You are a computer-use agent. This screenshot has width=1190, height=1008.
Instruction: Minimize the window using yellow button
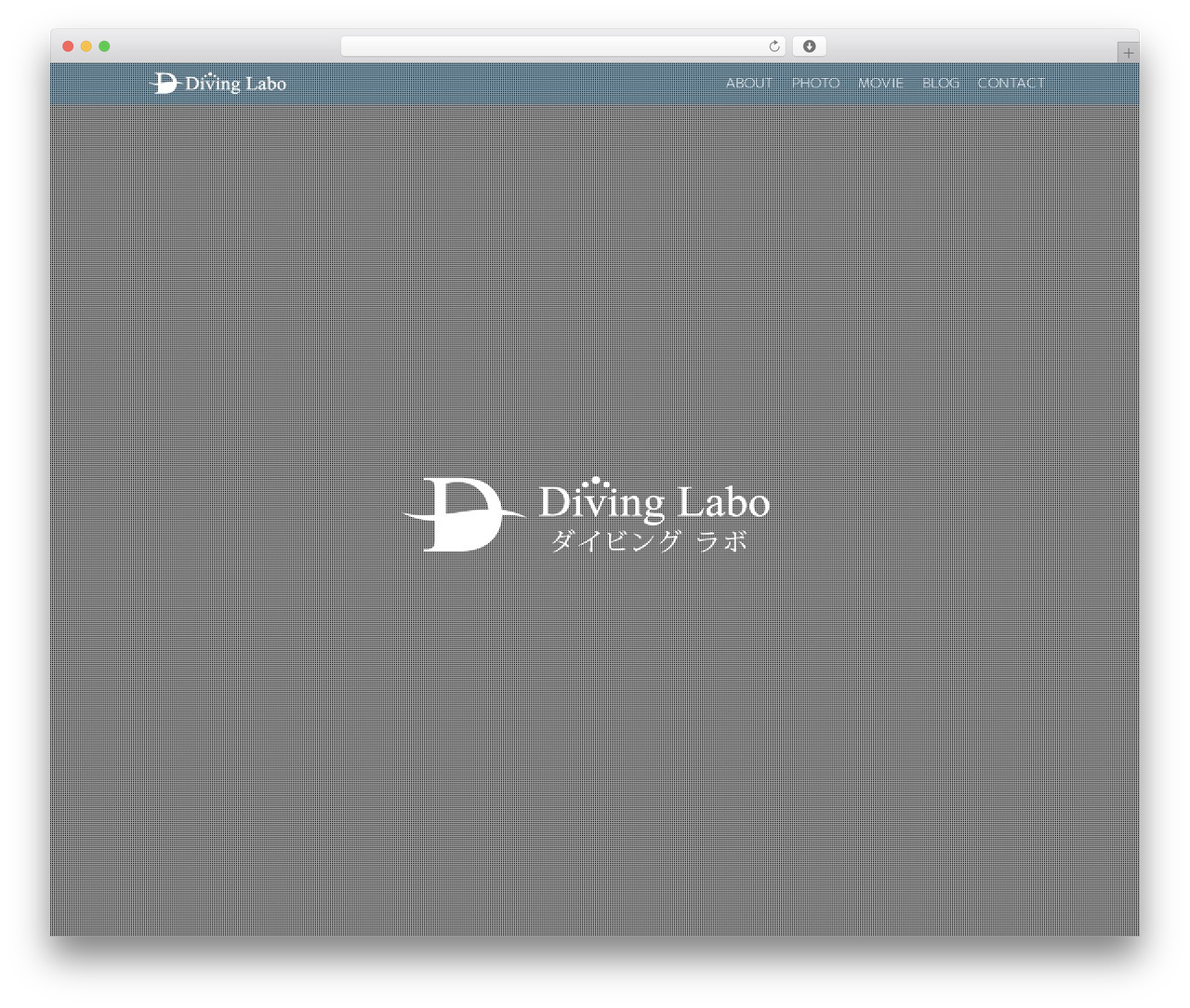pos(86,46)
